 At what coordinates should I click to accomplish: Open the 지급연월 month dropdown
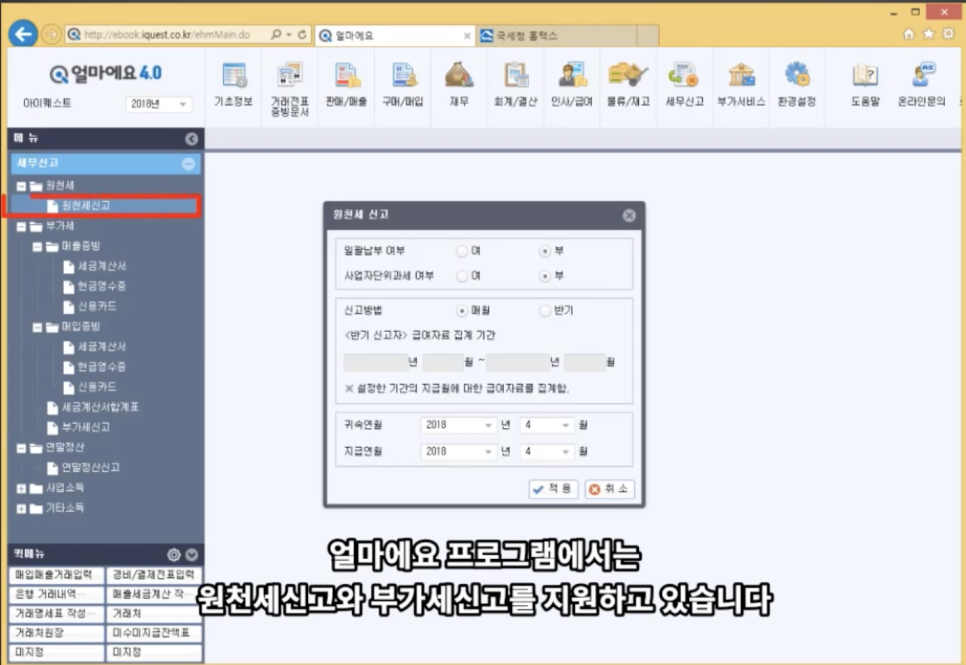point(547,452)
